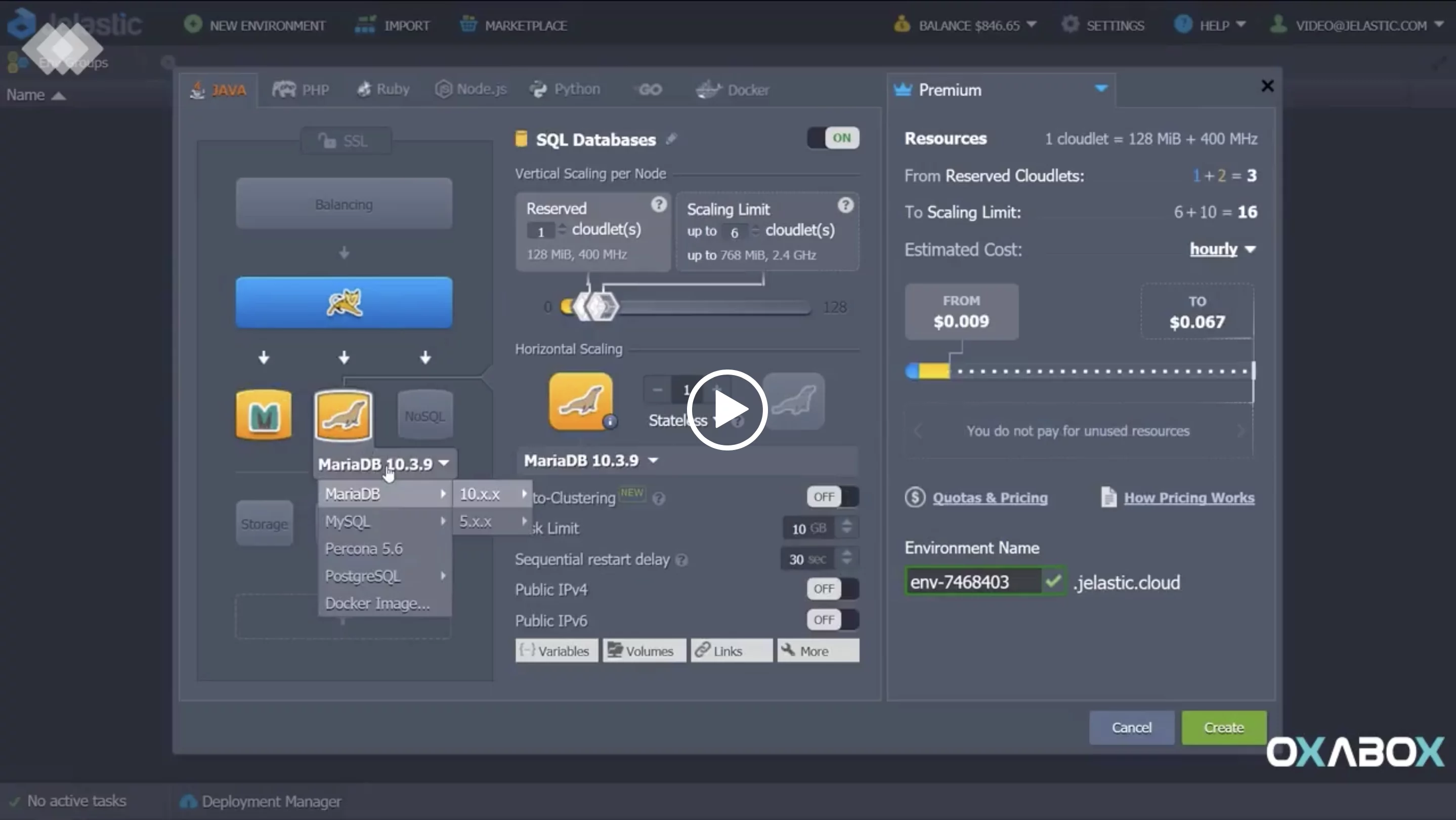1456x820 pixels.
Task: Open the Help dropdown menu
Action: click(1209, 25)
